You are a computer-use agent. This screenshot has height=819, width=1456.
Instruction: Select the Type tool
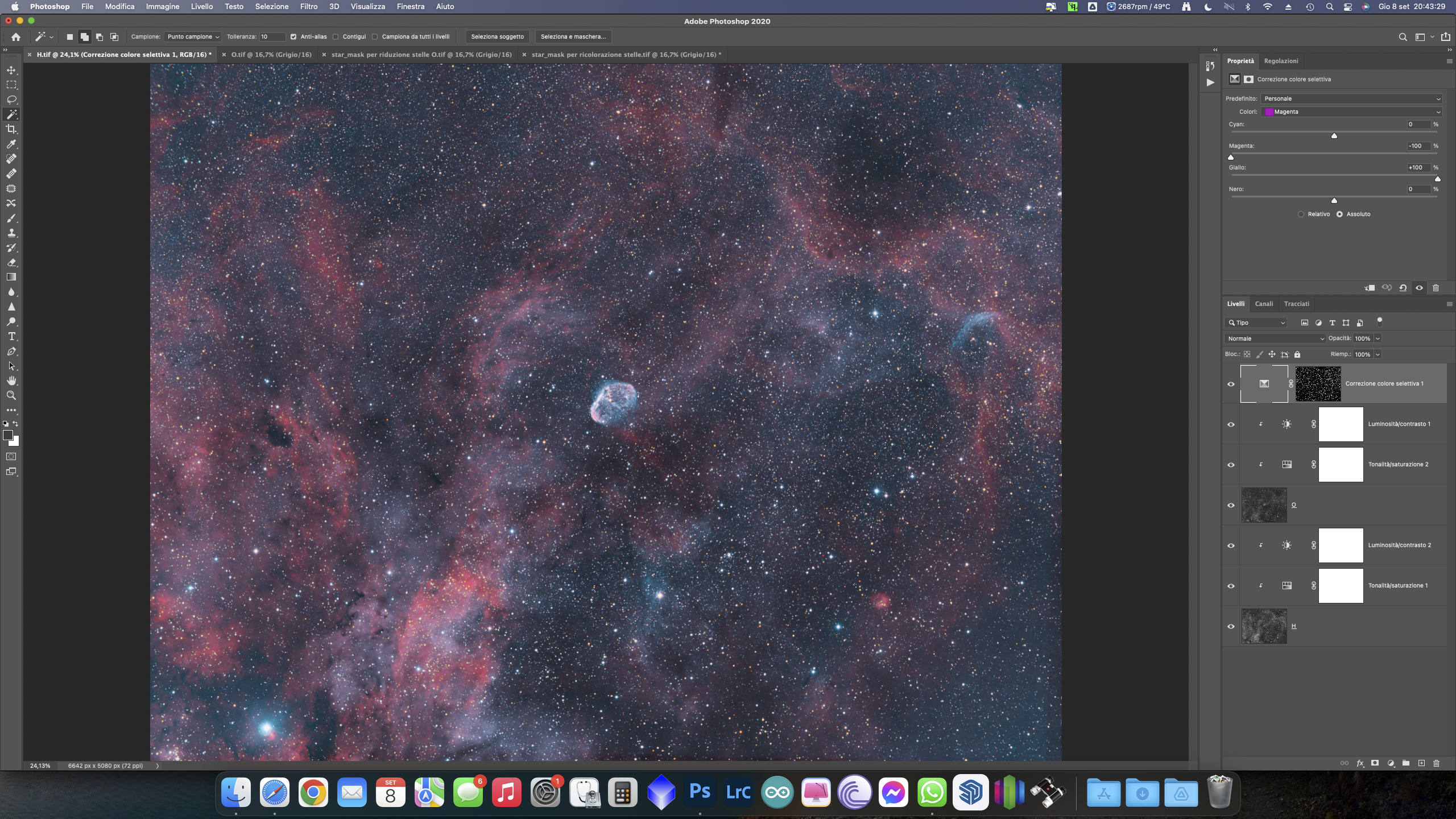pos(11,336)
